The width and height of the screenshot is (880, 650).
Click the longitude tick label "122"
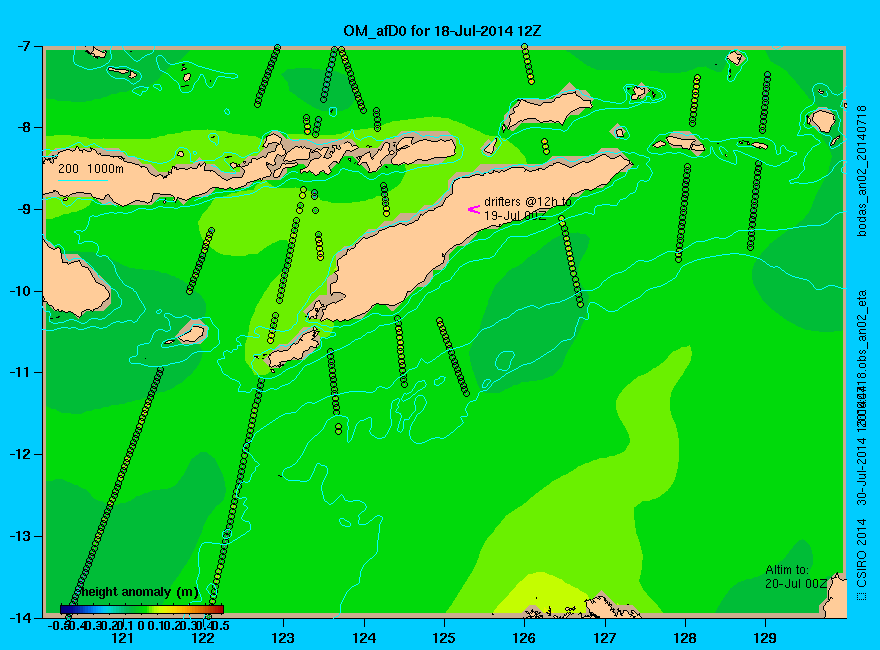[x=203, y=638]
